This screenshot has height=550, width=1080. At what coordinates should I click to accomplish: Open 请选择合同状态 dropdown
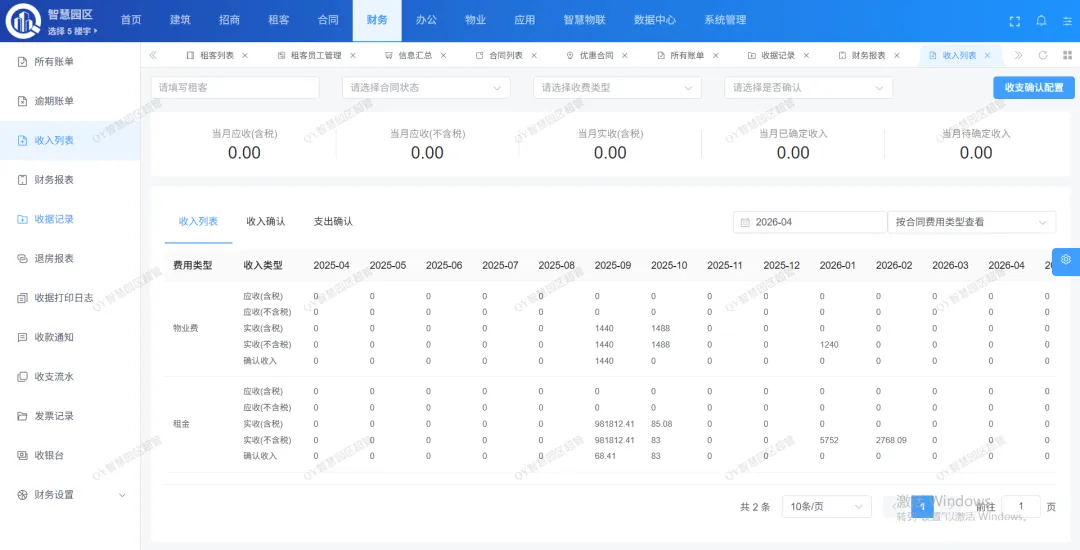426,87
